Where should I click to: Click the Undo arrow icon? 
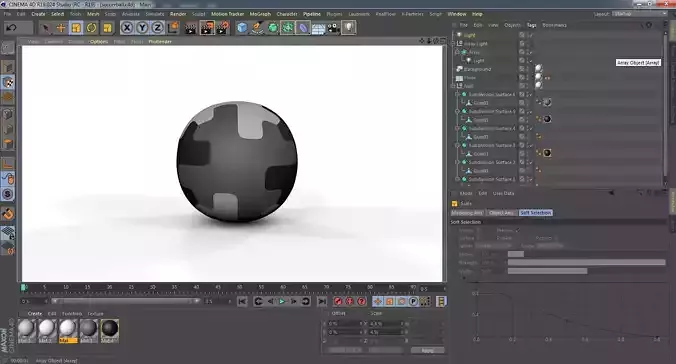click(x=11, y=28)
